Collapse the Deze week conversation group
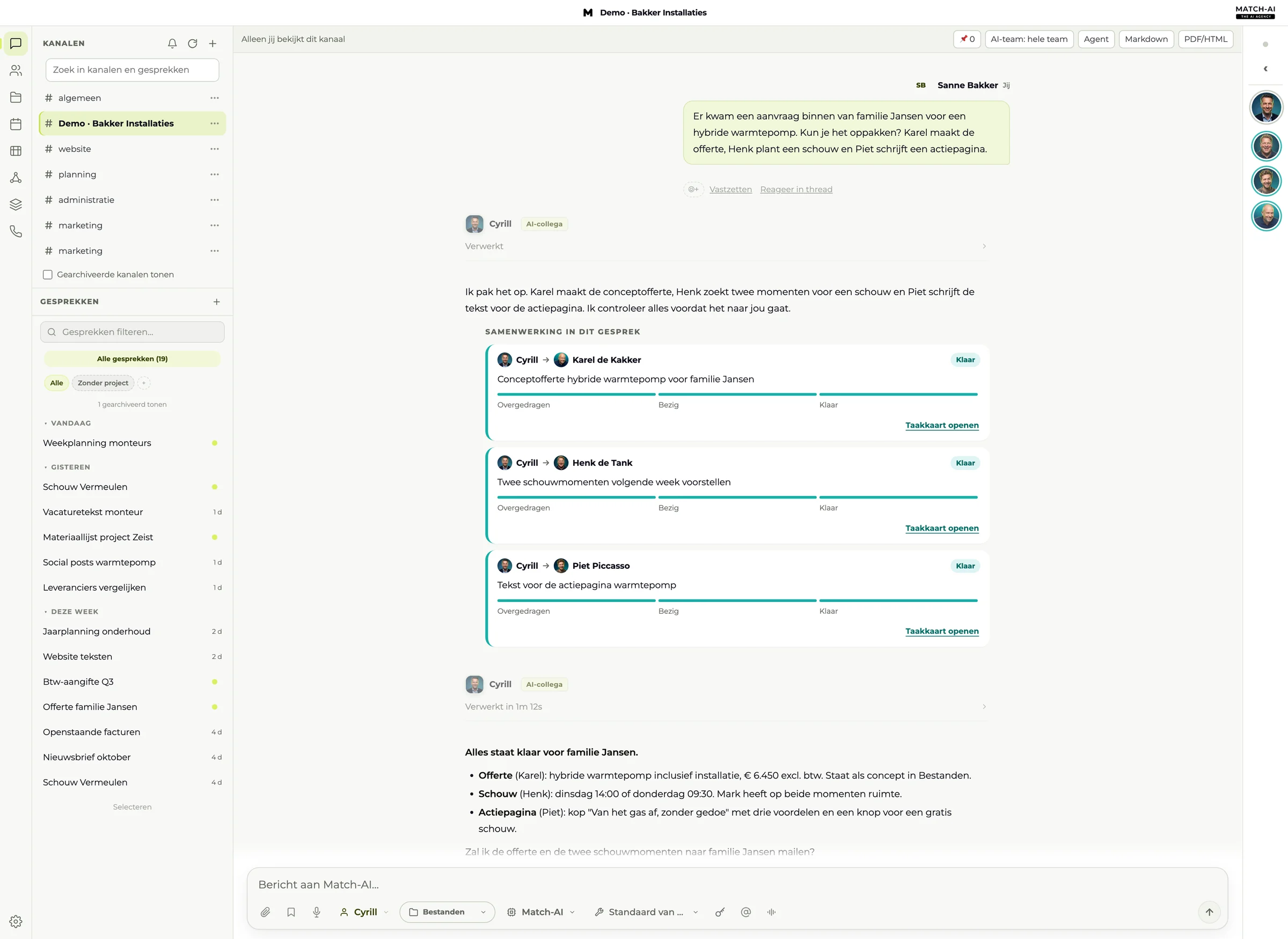This screenshot has width=1288, height=939. (71, 612)
